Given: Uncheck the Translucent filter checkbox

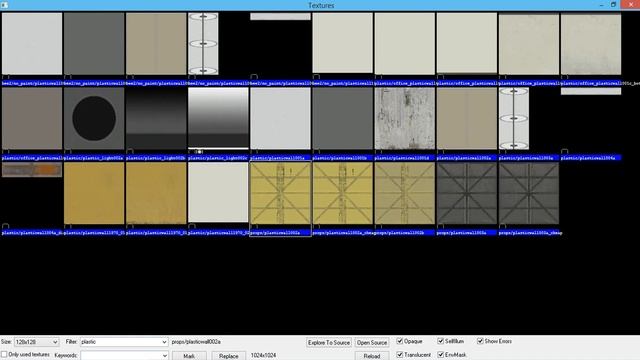Looking at the screenshot, I should [x=400, y=354].
